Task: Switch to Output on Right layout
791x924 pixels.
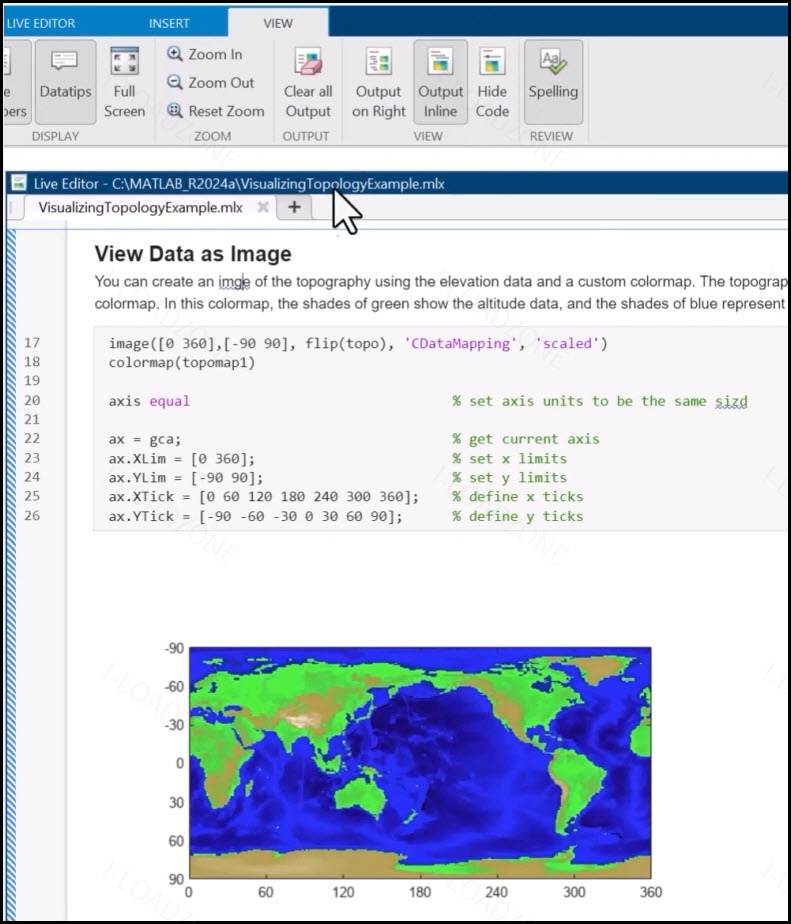Action: [x=378, y=82]
